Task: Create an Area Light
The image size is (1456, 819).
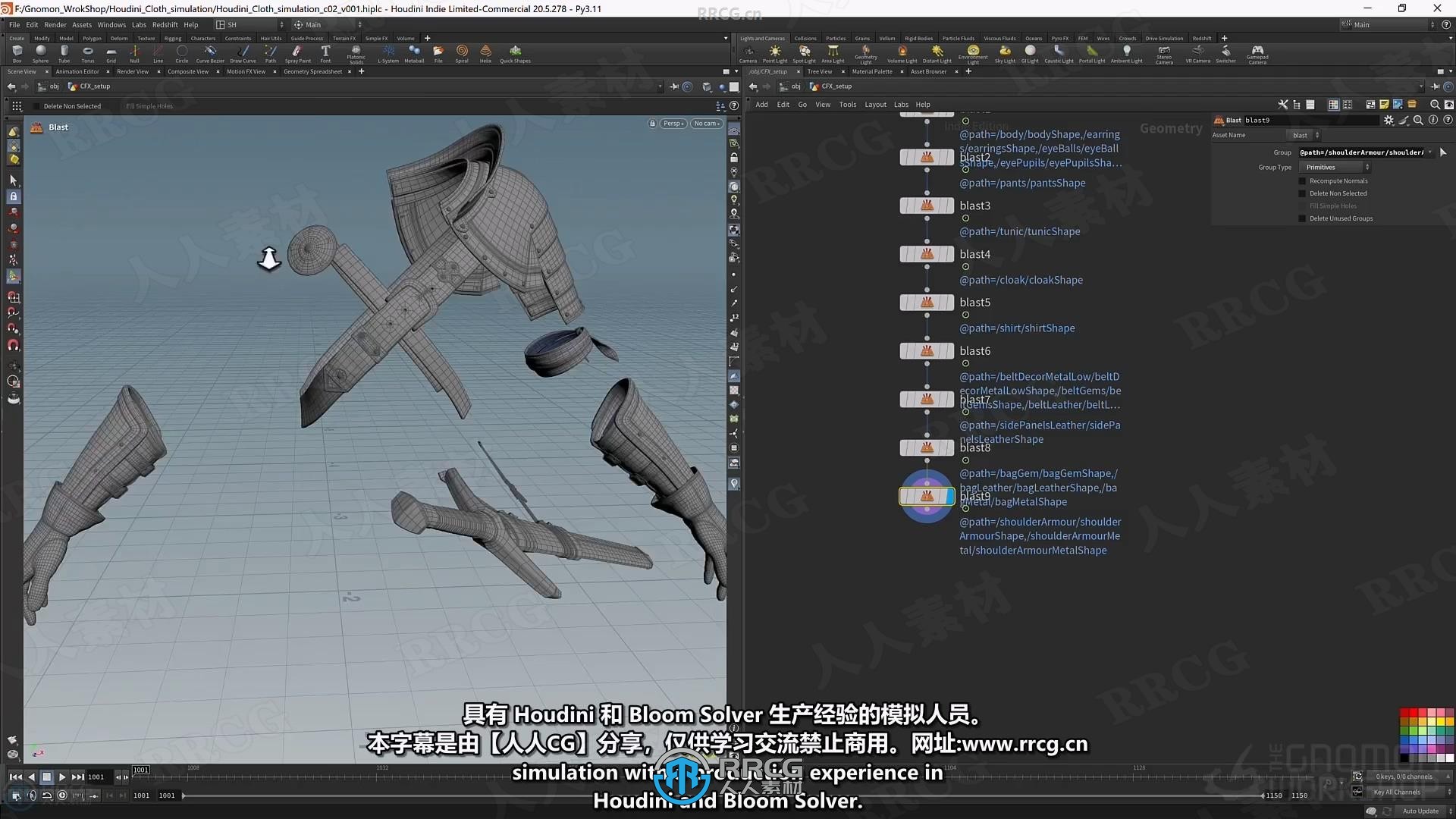Action: coord(833,54)
